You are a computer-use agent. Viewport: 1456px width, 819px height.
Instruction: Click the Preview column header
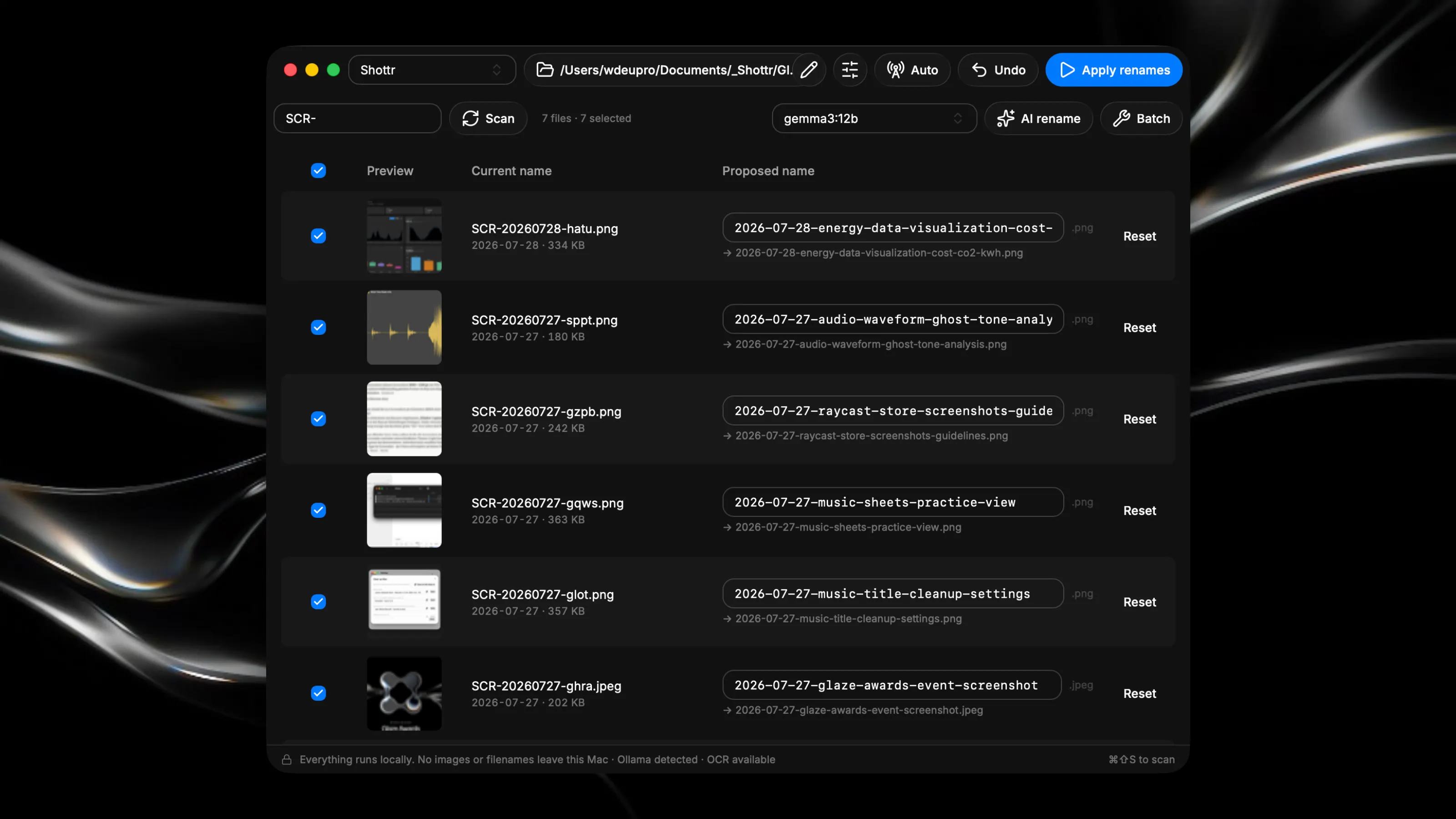click(390, 171)
